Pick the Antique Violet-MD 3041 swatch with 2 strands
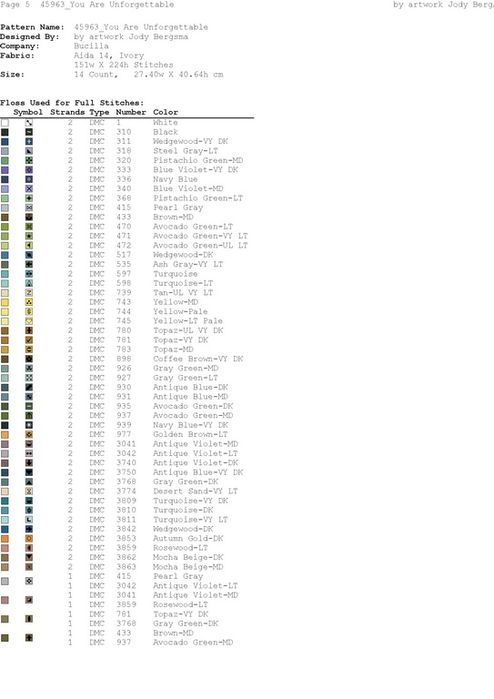 click(x=5, y=444)
